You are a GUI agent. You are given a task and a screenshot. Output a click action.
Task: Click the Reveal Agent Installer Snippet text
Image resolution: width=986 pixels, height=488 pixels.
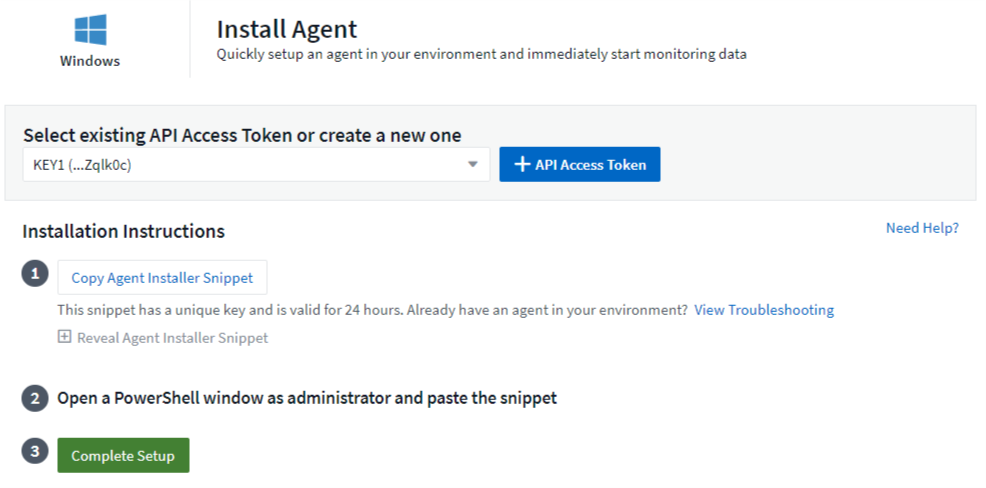coord(172,338)
